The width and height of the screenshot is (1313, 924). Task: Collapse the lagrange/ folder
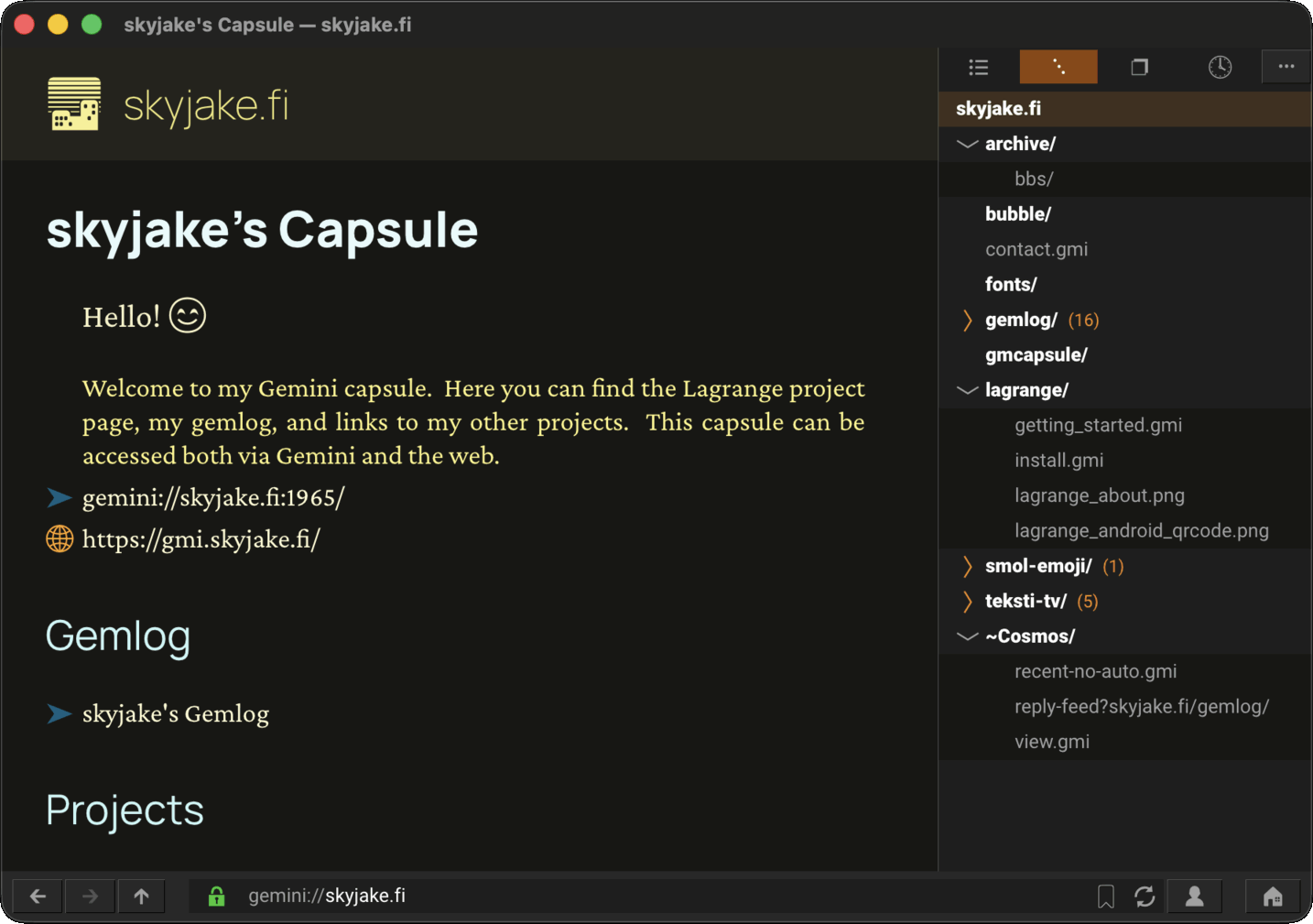point(968,390)
